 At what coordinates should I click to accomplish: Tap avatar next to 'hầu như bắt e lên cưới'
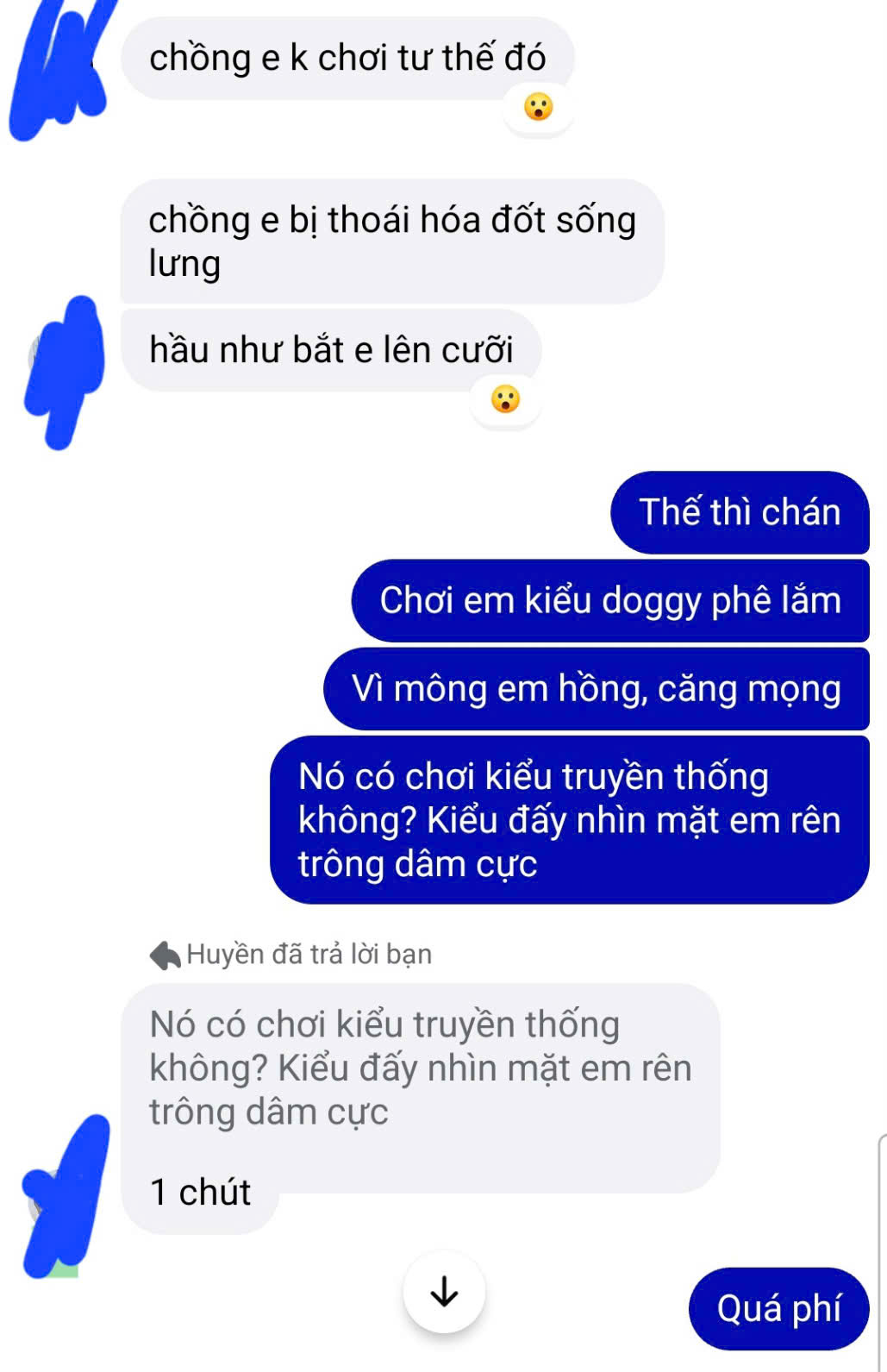coord(65,371)
